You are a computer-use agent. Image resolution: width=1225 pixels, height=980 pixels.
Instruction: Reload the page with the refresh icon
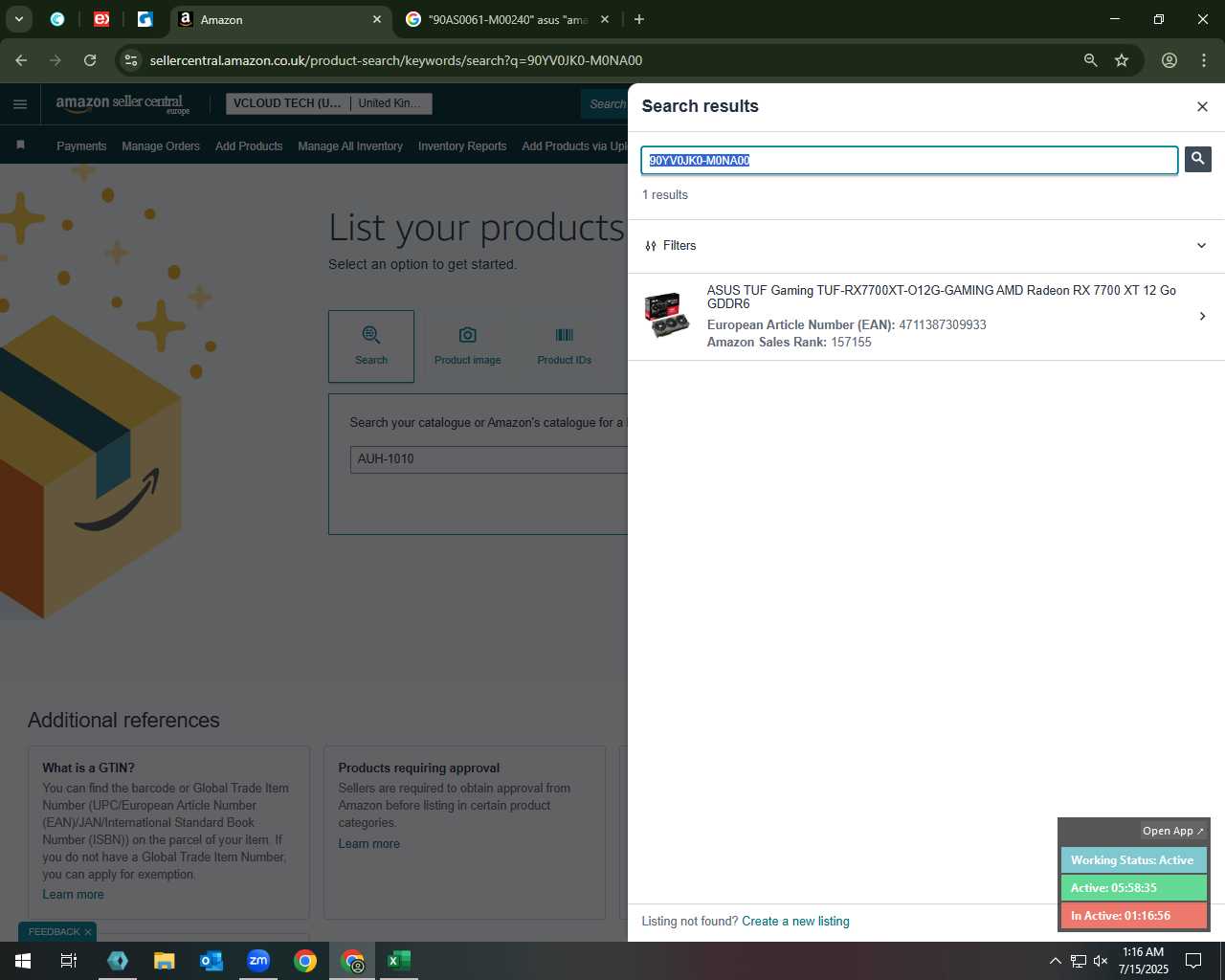point(90,60)
